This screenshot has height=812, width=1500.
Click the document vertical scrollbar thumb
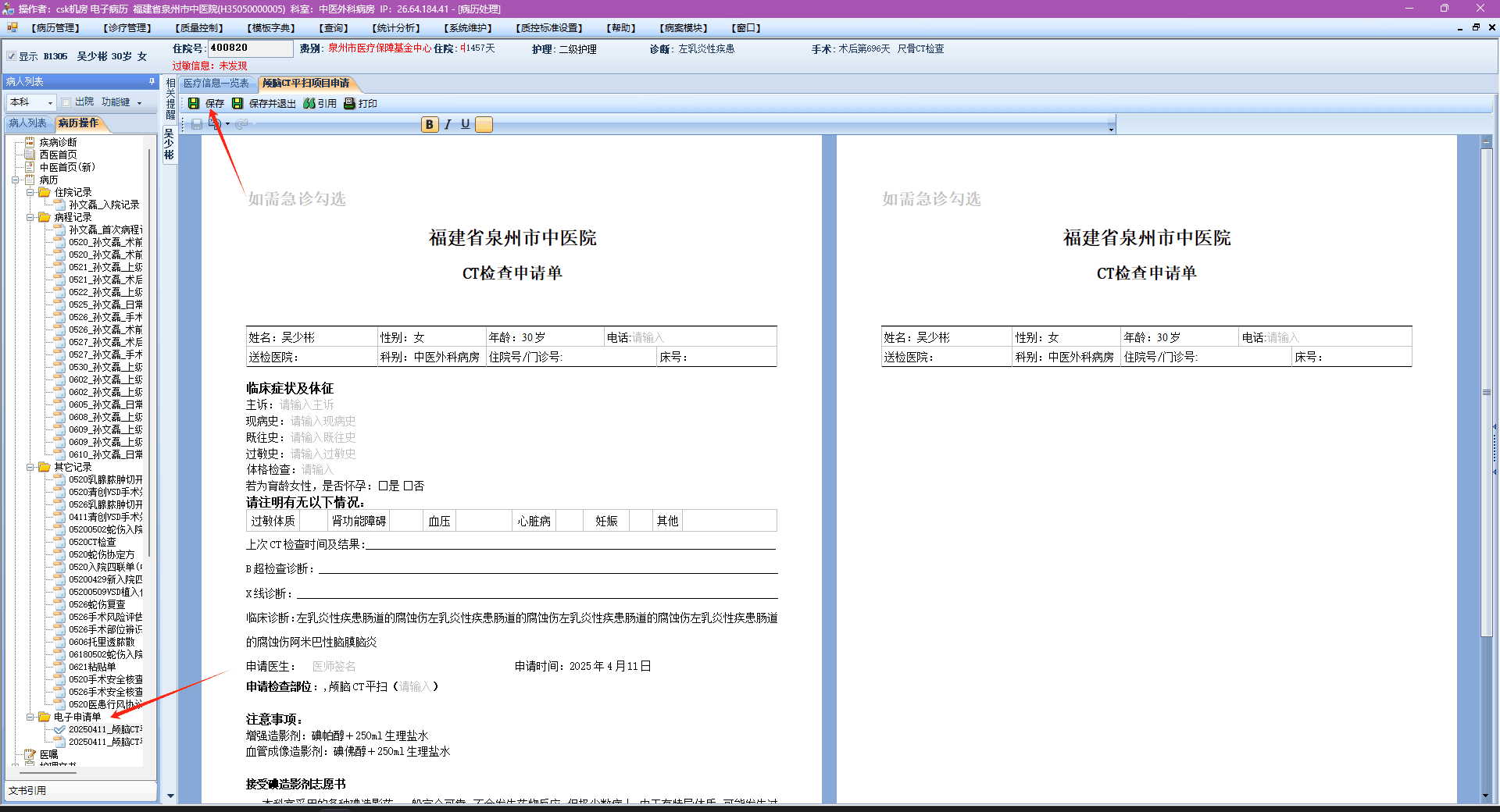[x=1487, y=392]
